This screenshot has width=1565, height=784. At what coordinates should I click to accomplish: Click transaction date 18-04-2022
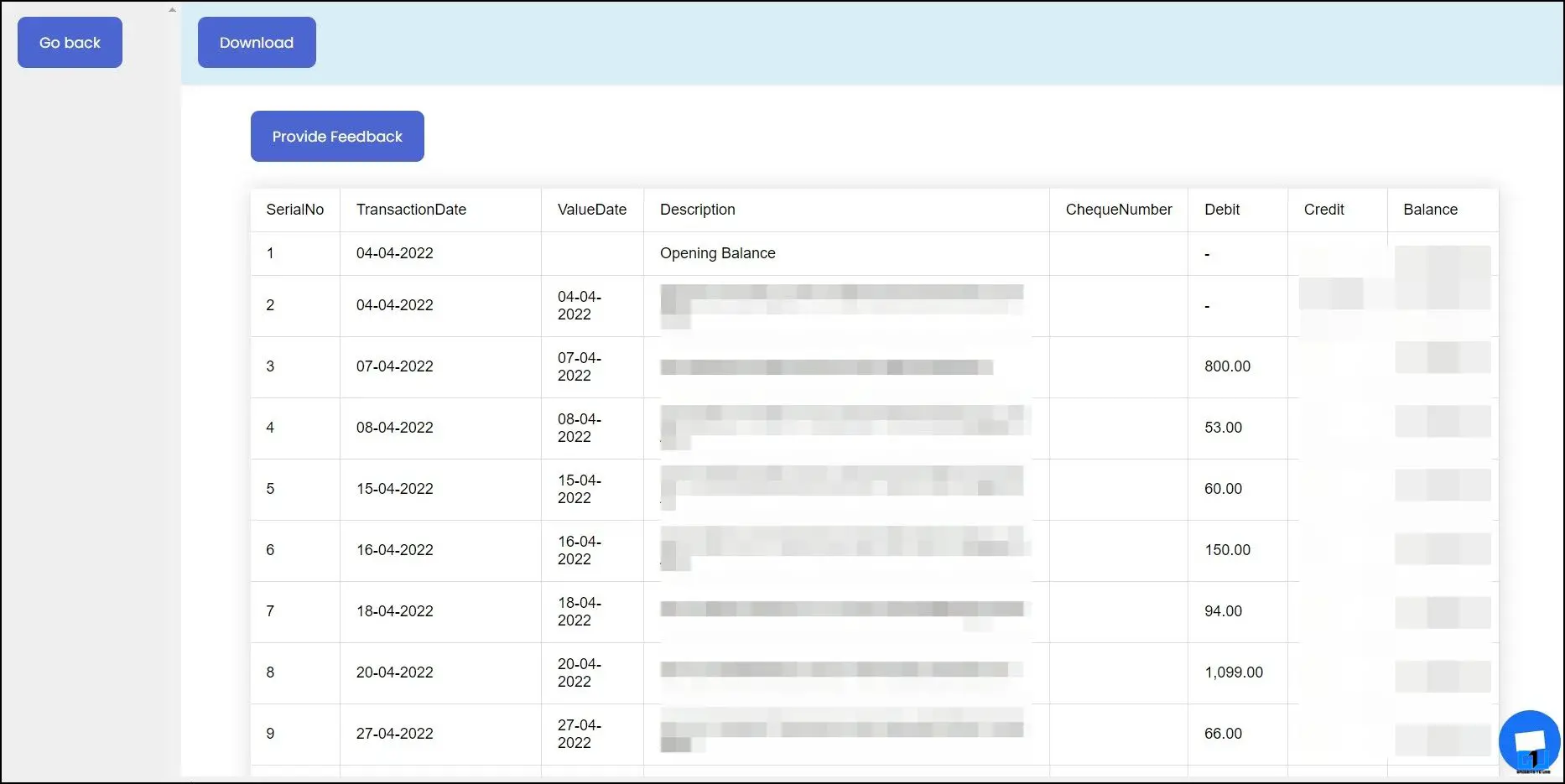point(394,611)
